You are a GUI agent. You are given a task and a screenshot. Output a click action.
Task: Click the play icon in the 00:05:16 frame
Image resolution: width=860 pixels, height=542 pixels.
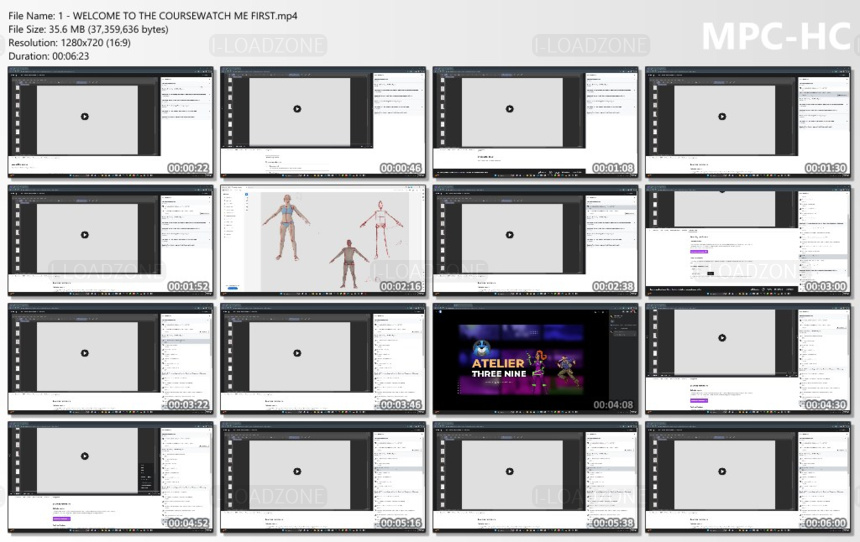(297, 471)
